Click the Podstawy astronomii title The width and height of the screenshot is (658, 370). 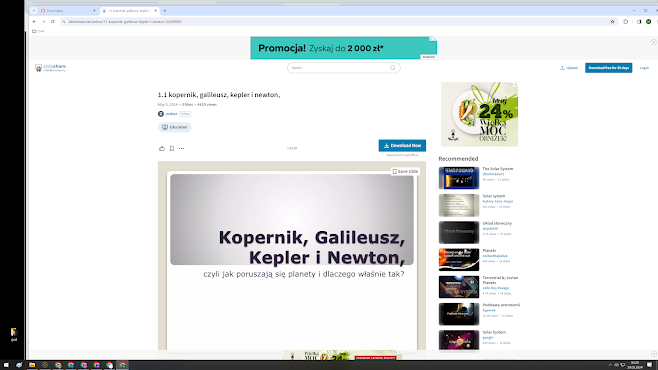[x=501, y=305]
